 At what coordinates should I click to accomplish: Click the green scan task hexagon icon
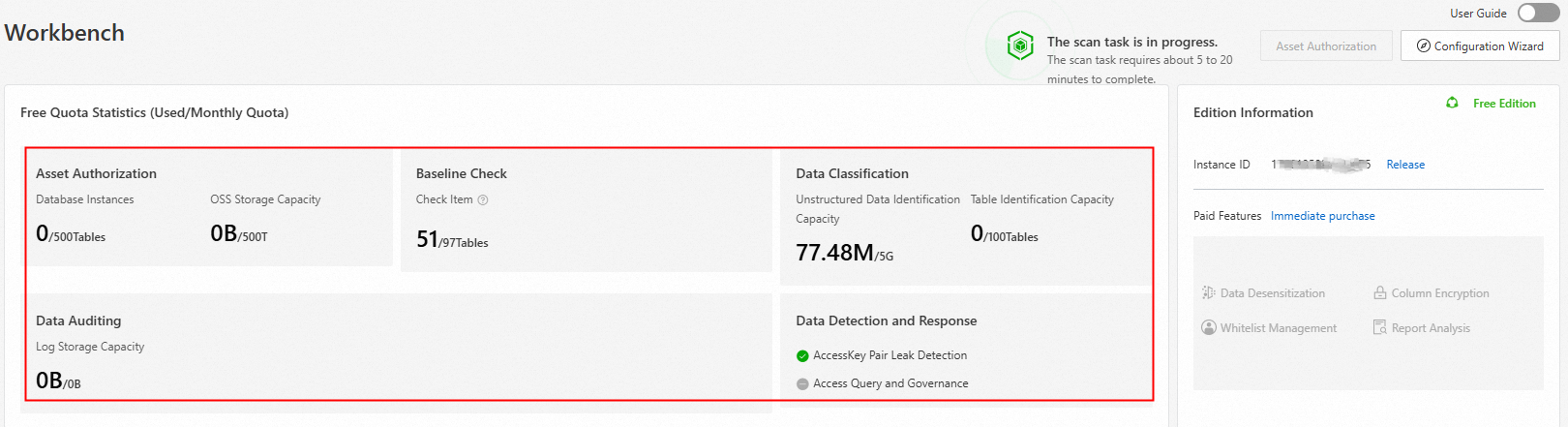(1020, 46)
